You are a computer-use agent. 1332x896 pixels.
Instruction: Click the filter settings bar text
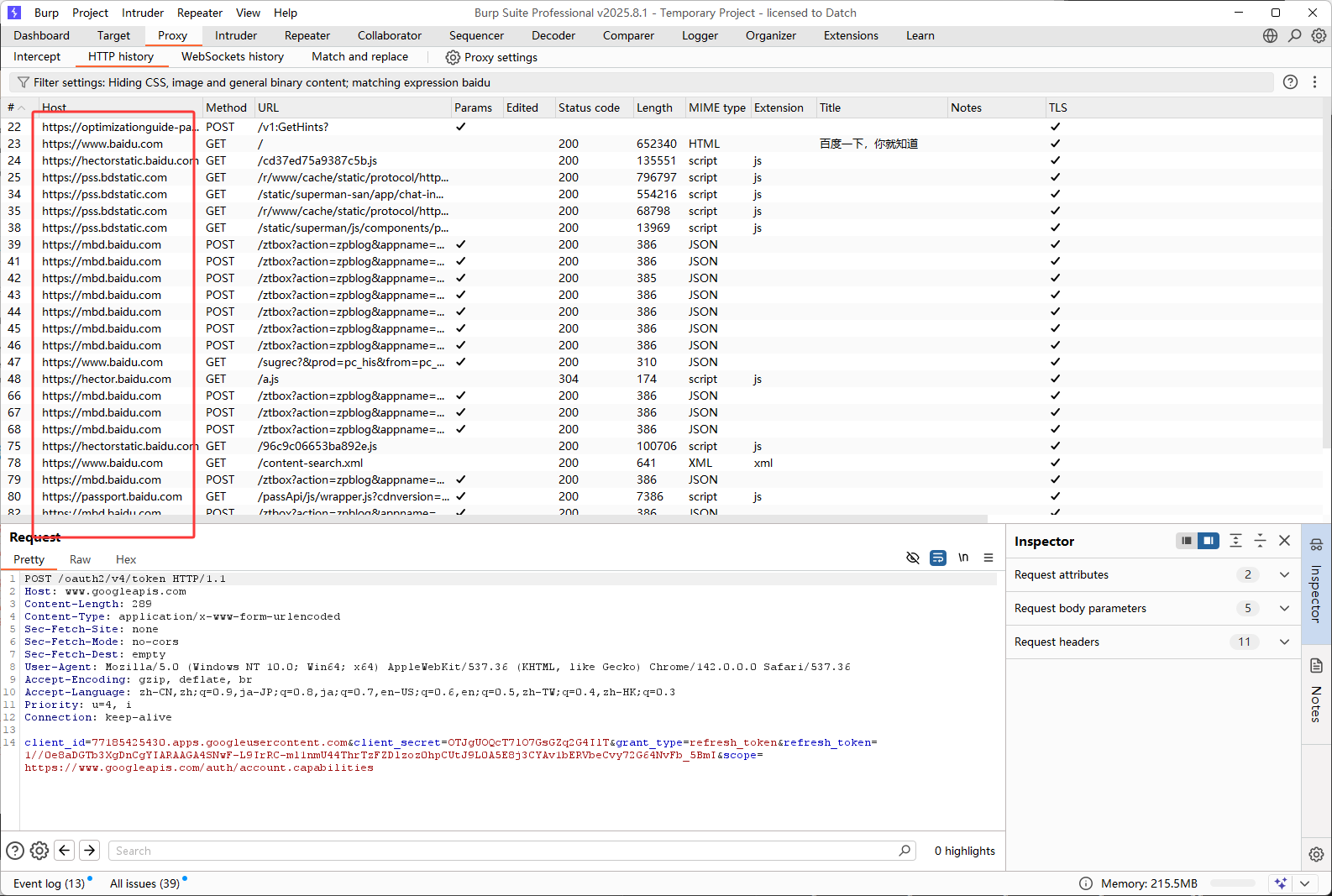click(261, 82)
